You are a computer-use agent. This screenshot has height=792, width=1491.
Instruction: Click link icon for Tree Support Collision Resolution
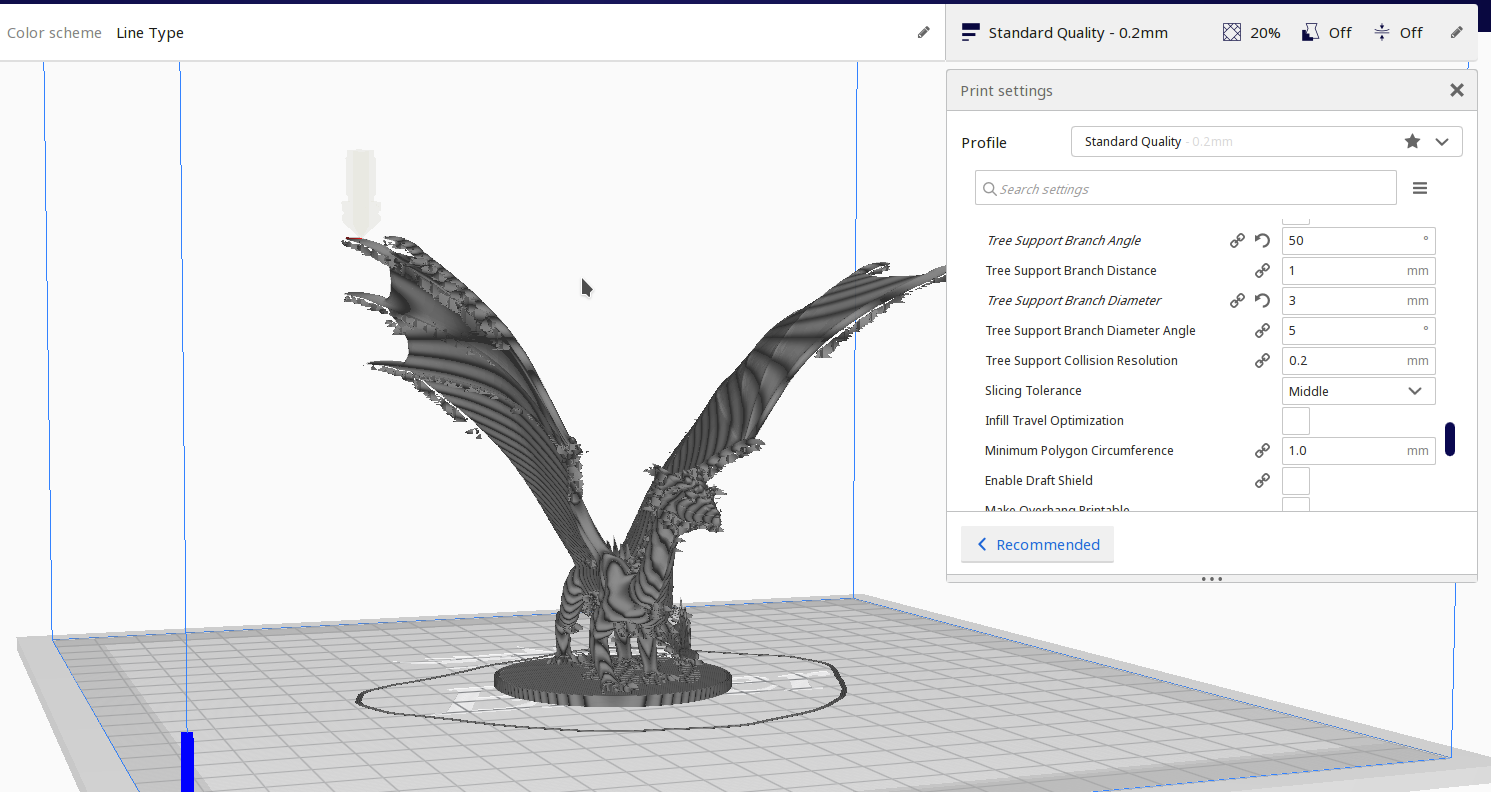pyautogui.click(x=1262, y=361)
